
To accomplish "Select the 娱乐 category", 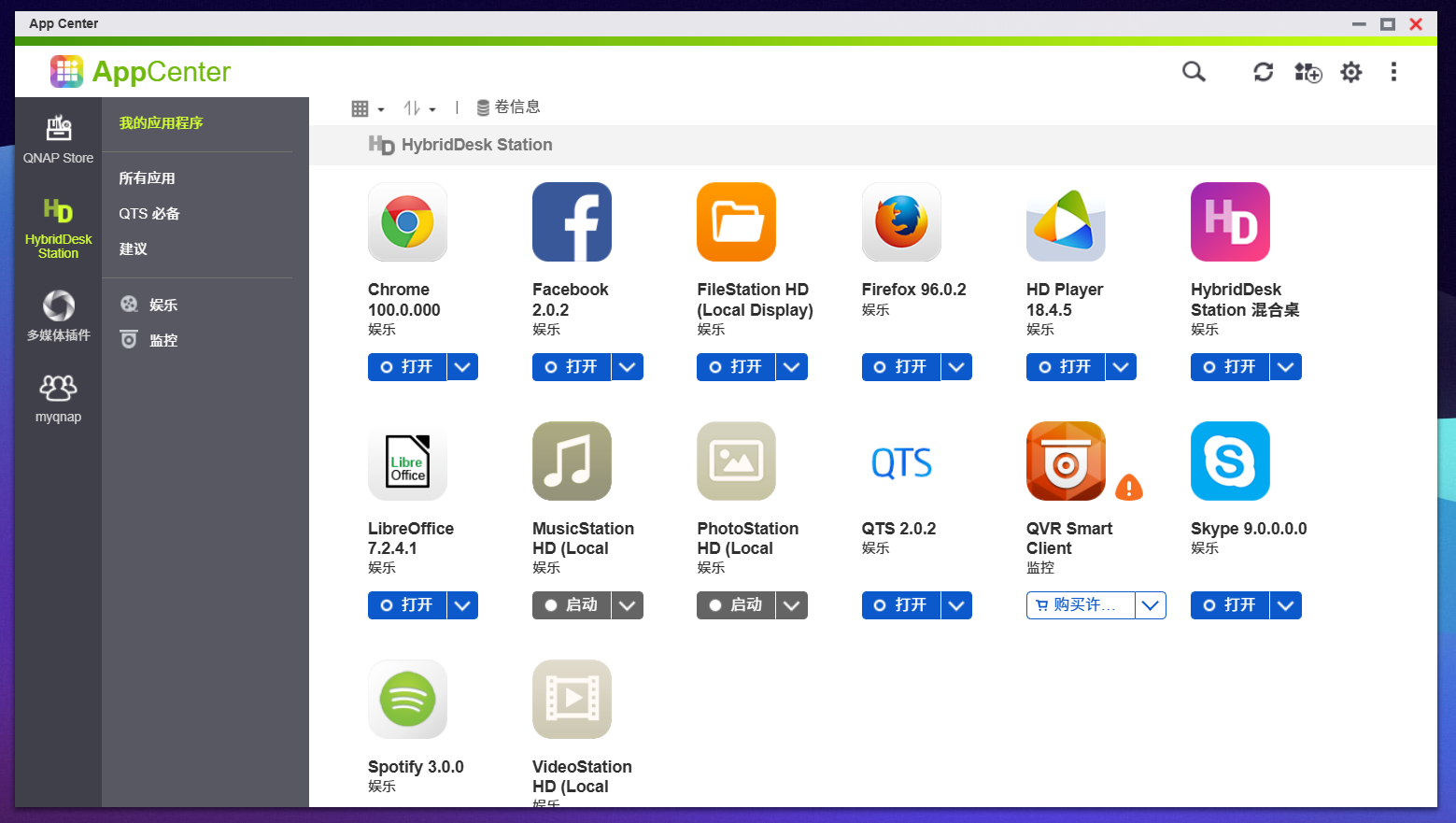I will click(149, 305).
